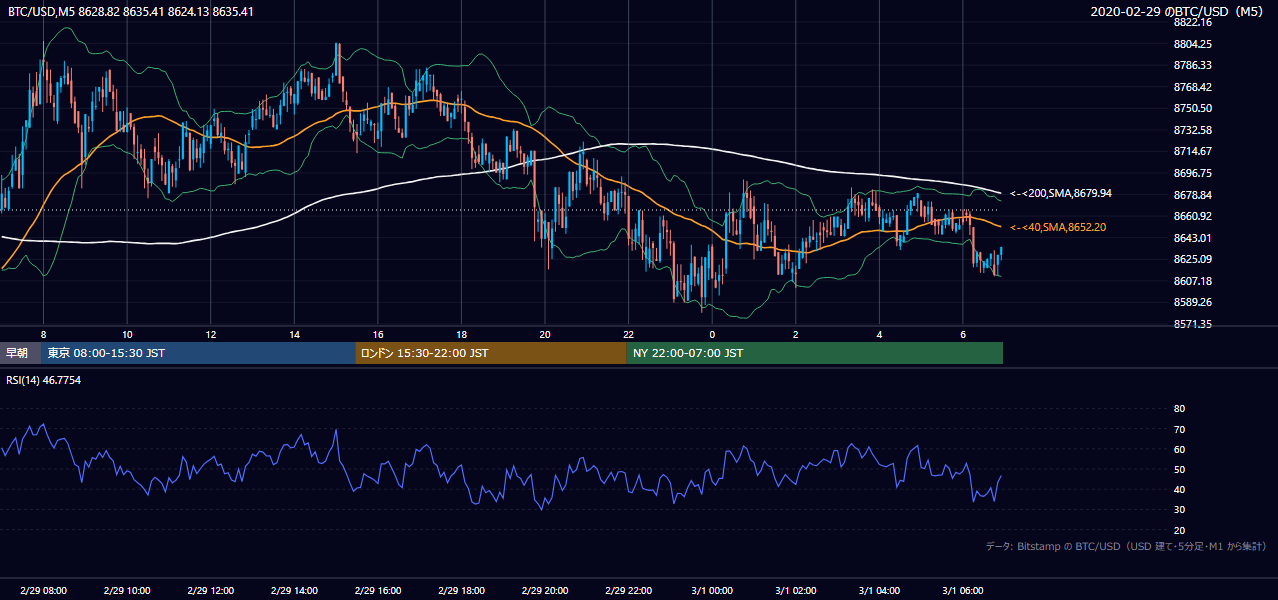Click hour tick 12 under price chart
The image size is (1278, 600).
(x=210, y=334)
